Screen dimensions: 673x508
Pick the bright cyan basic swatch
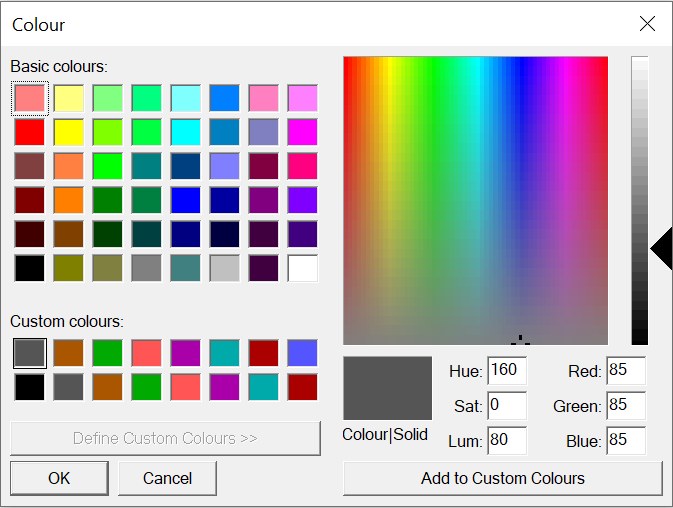(x=185, y=132)
